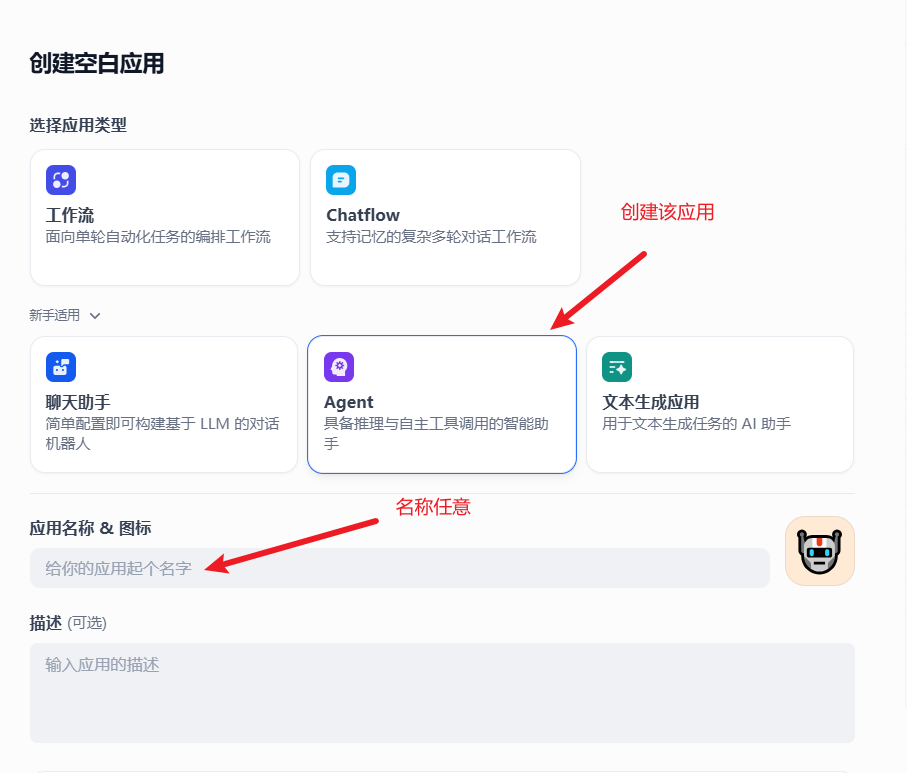
Task: Select the 聊天助手 app type card
Action: coord(164,404)
